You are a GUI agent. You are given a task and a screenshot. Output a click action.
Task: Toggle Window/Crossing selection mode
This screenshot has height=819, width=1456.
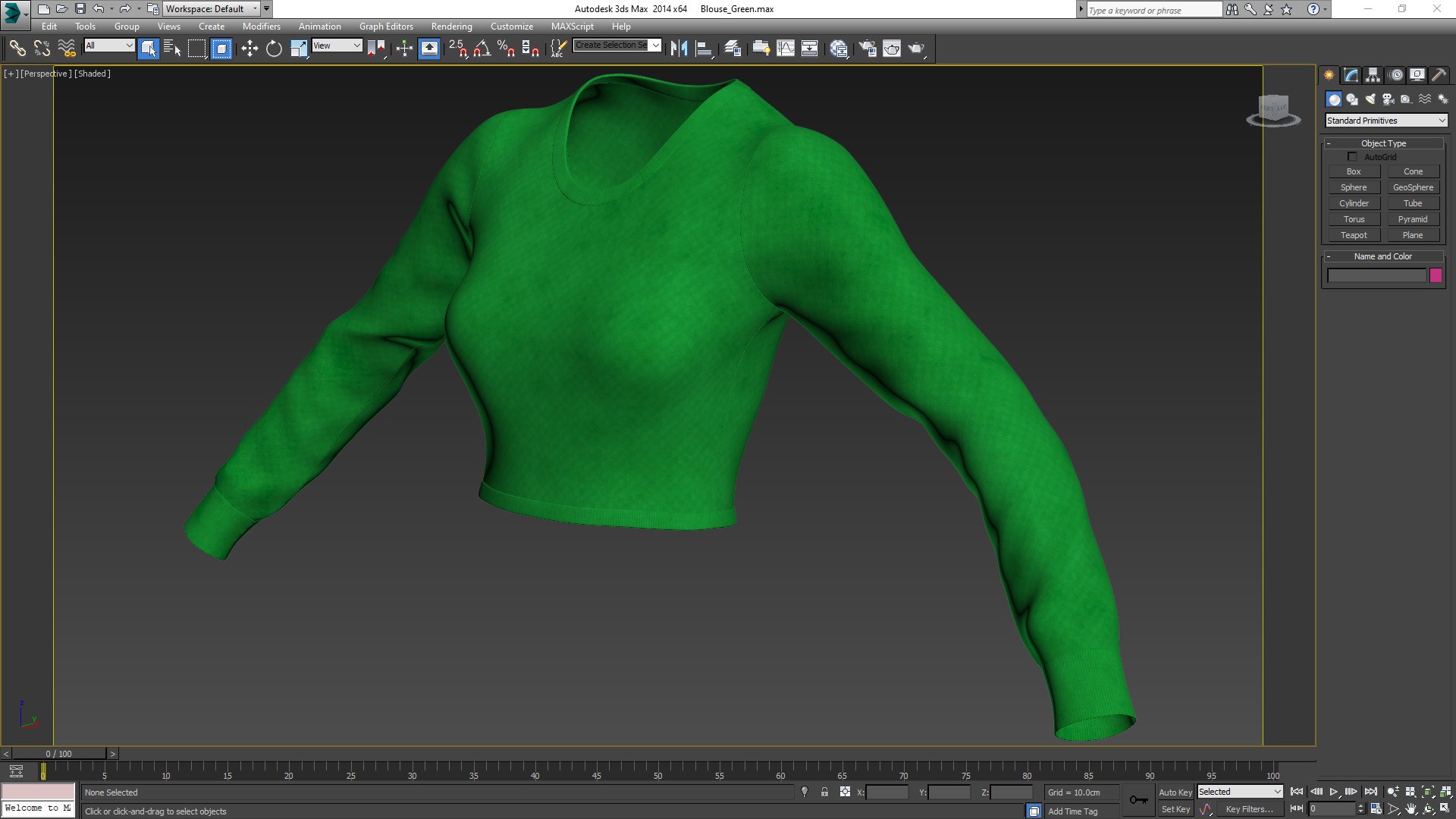pyautogui.click(x=221, y=49)
